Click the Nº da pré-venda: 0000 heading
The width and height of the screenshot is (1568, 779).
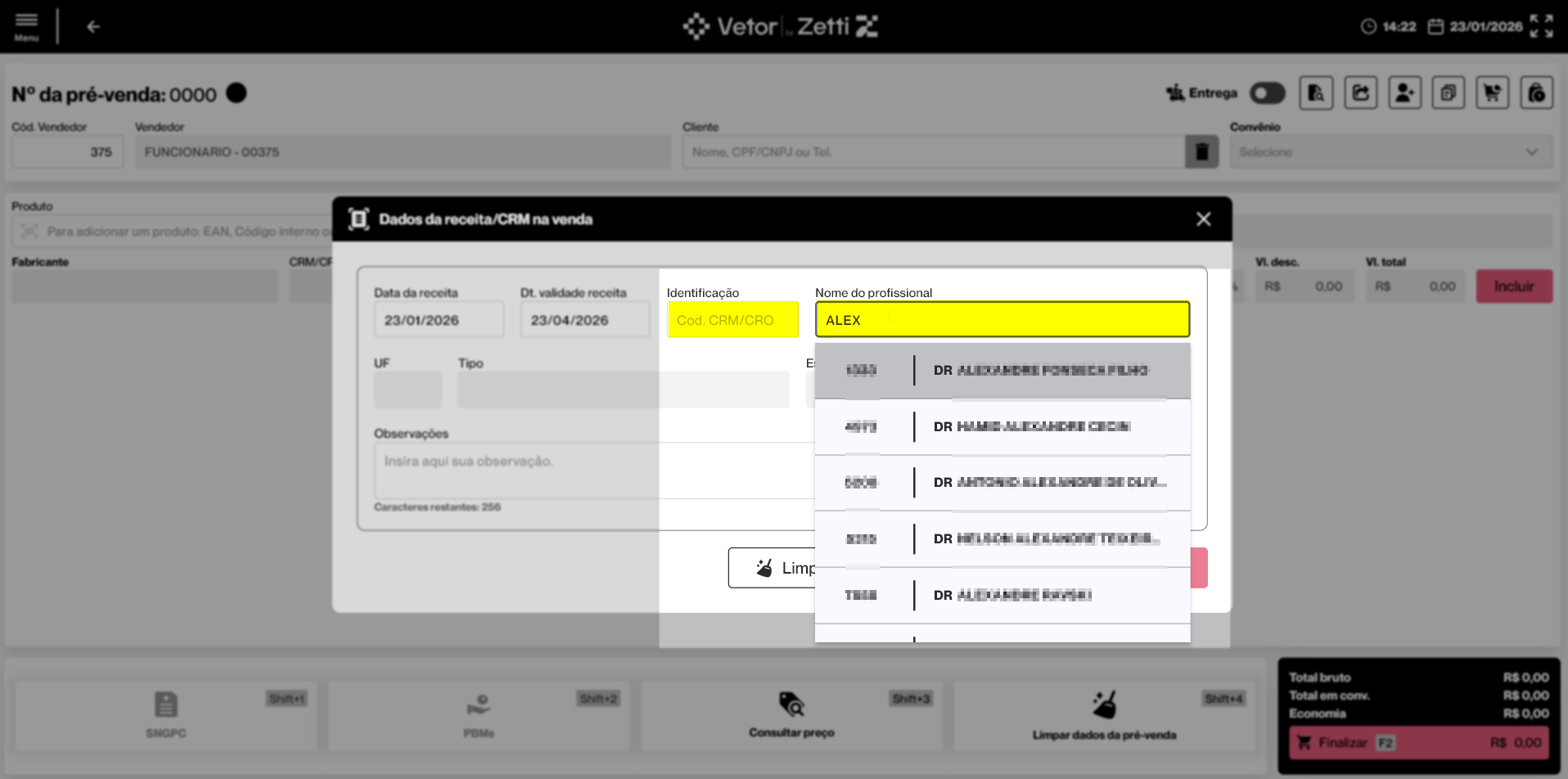point(114,95)
